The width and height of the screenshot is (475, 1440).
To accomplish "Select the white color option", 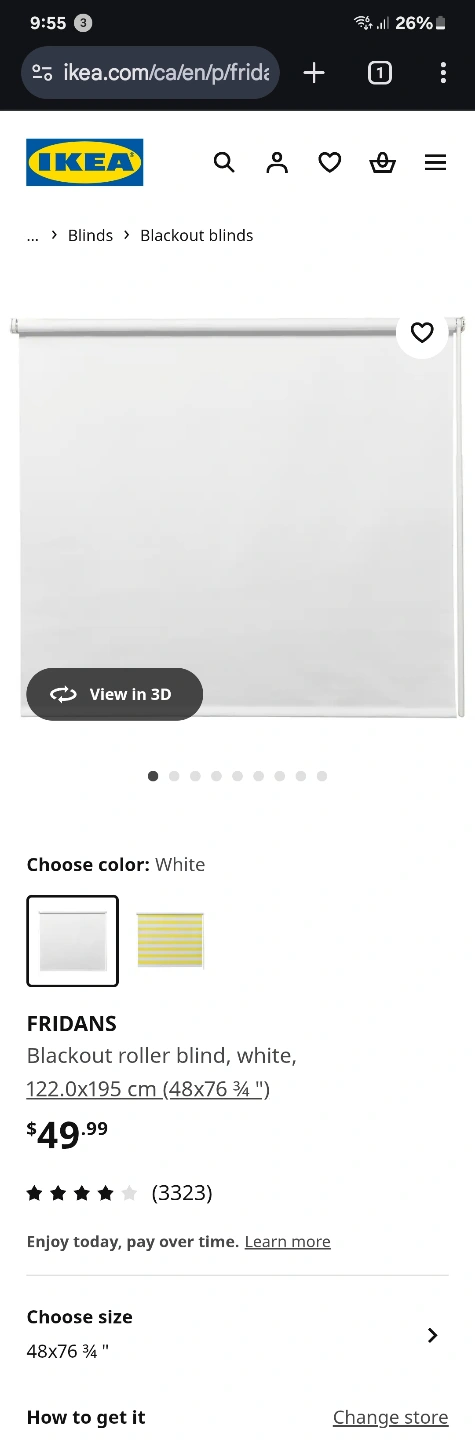I will pos(72,941).
